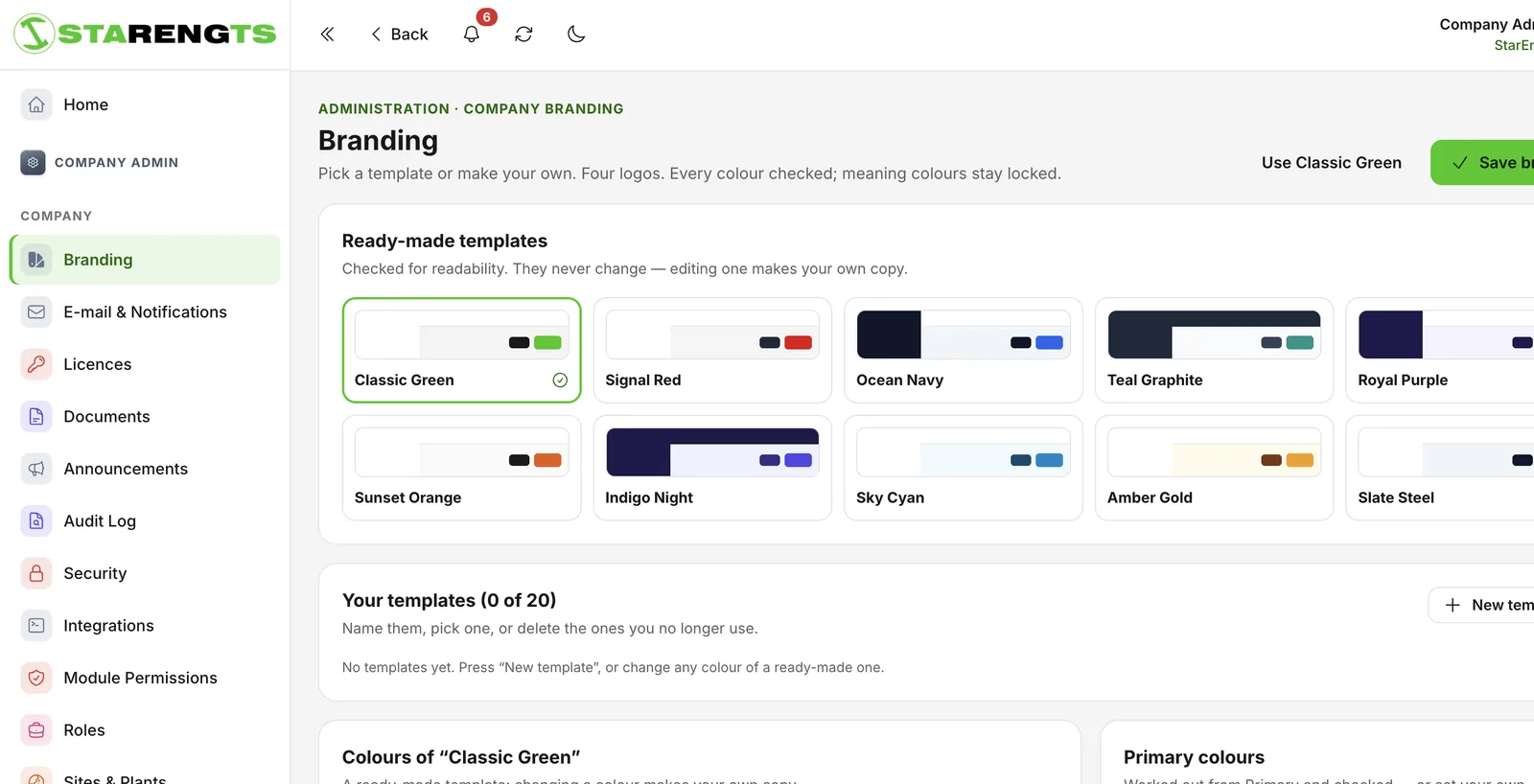This screenshot has width=1534, height=784.
Task: Click the StarEngts logo
Action: pos(145,35)
